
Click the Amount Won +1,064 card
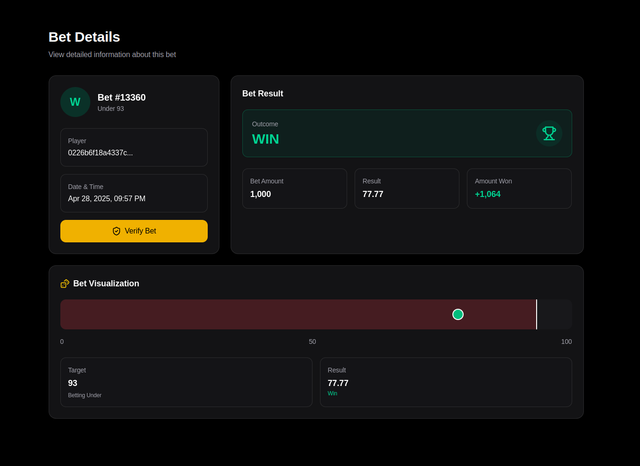[x=519, y=188]
